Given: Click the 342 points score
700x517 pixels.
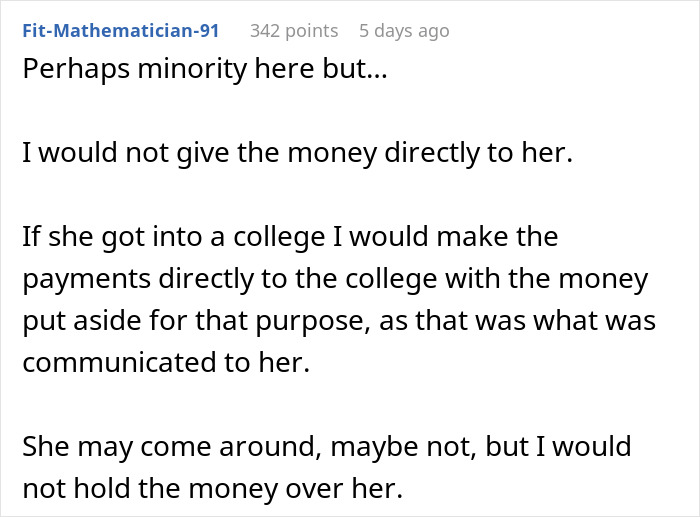Looking at the screenshot, I should tap(293, 30).
